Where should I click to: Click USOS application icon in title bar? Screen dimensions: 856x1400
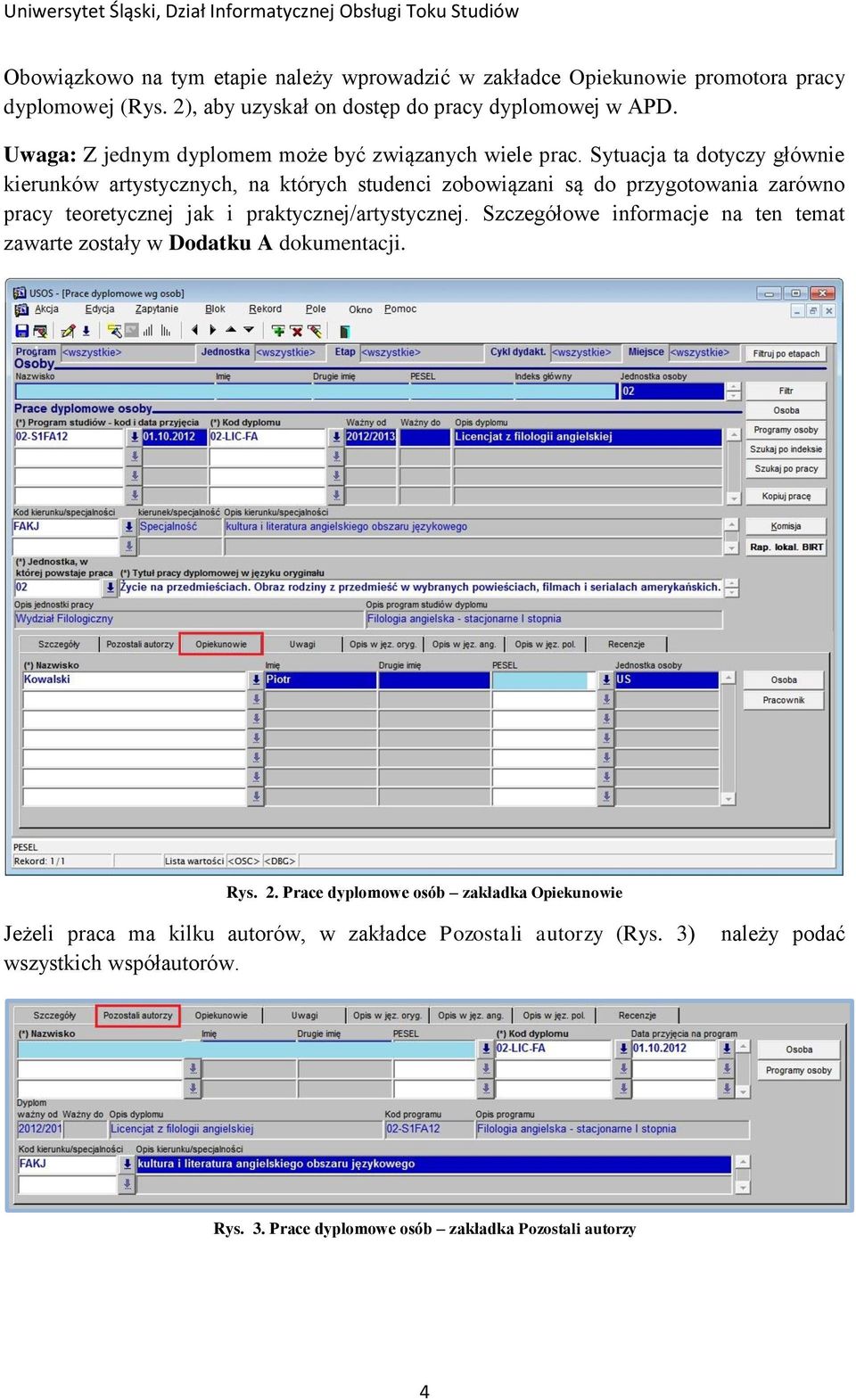click(20, 292)
